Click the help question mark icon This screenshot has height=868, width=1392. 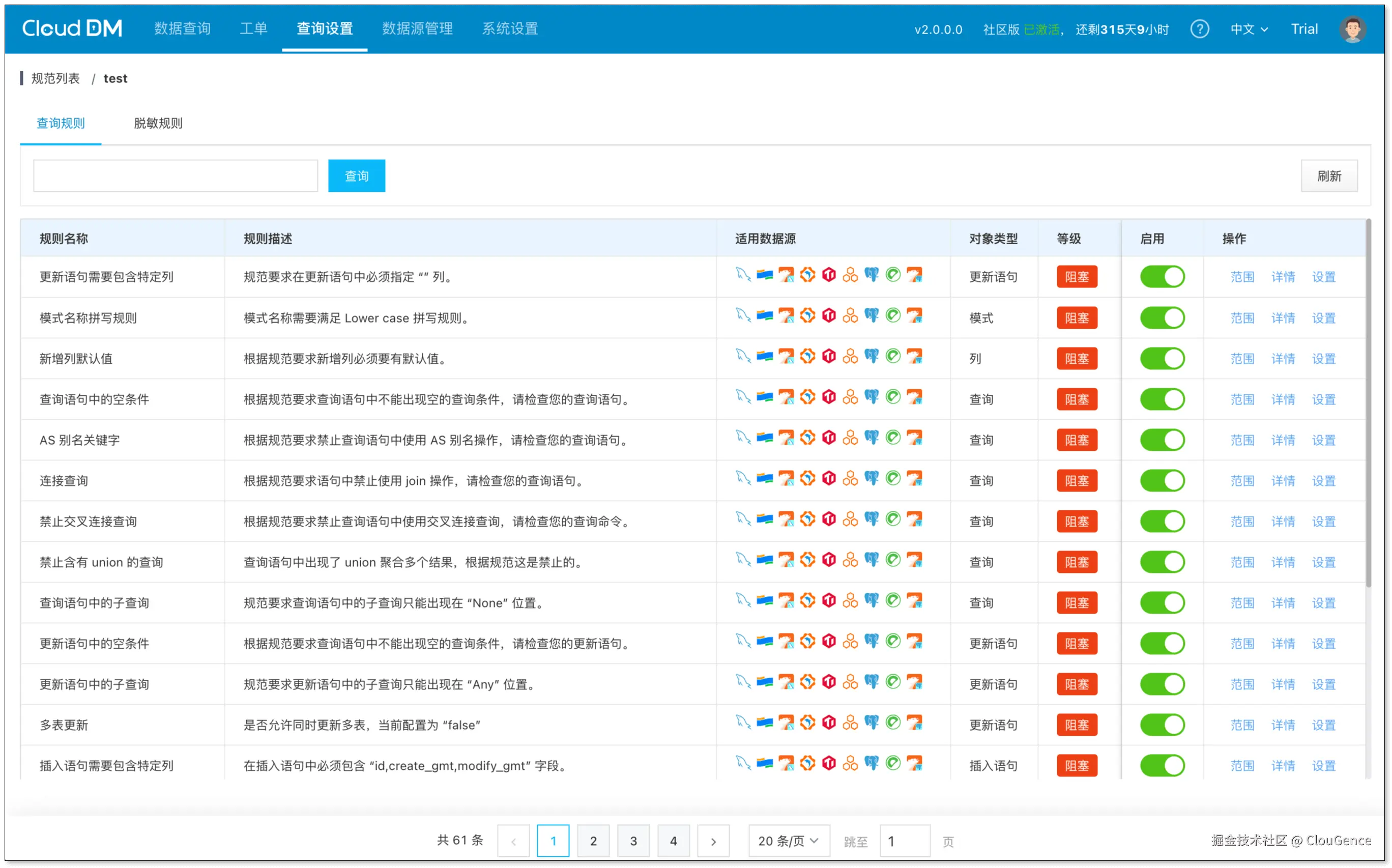click(1199, 28)
